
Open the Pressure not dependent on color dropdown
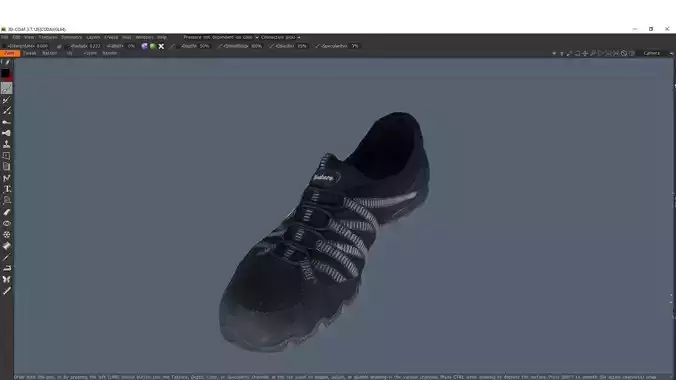[221, 38]
